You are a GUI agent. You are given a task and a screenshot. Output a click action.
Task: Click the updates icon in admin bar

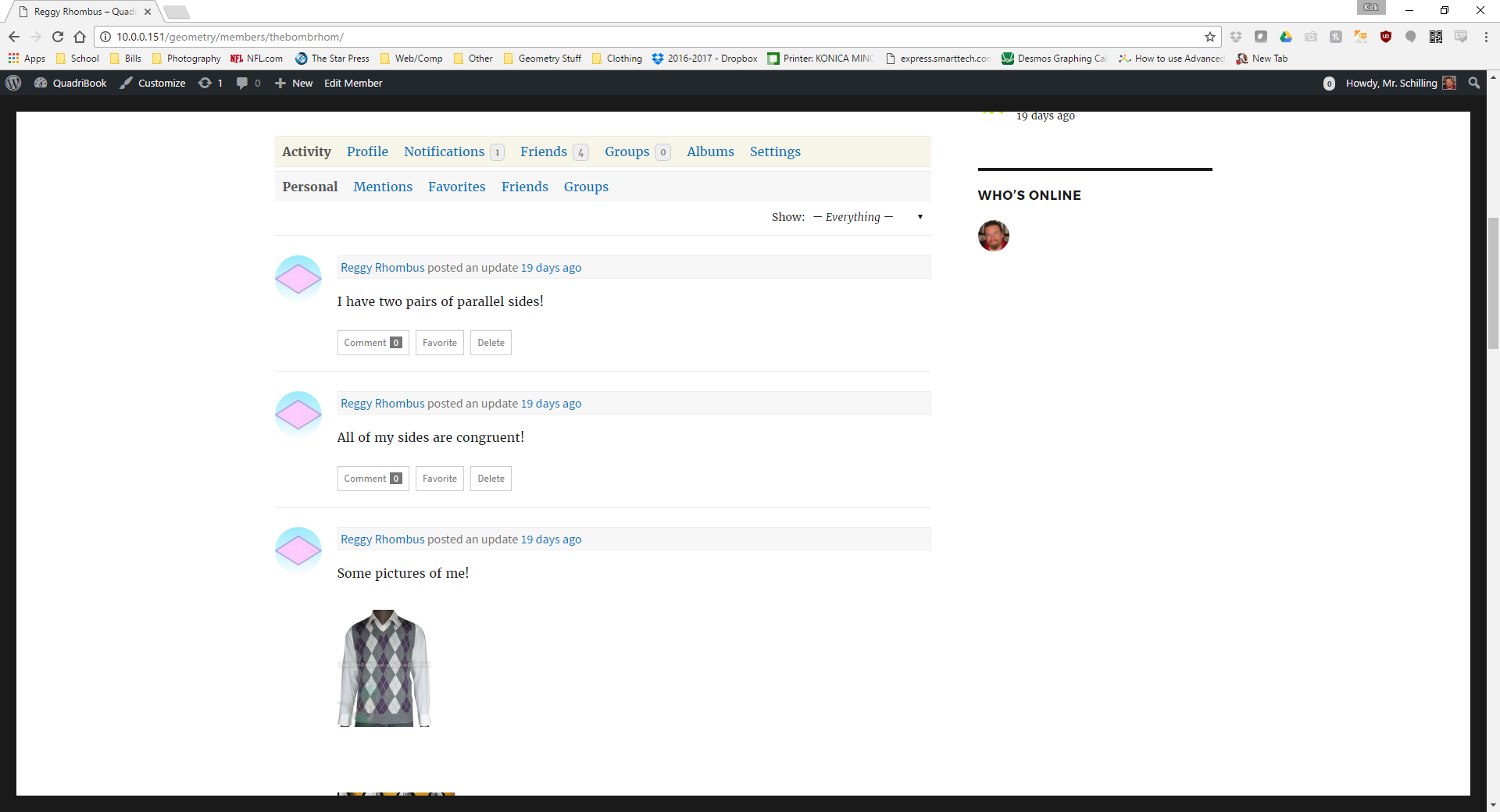click(210, 83)
